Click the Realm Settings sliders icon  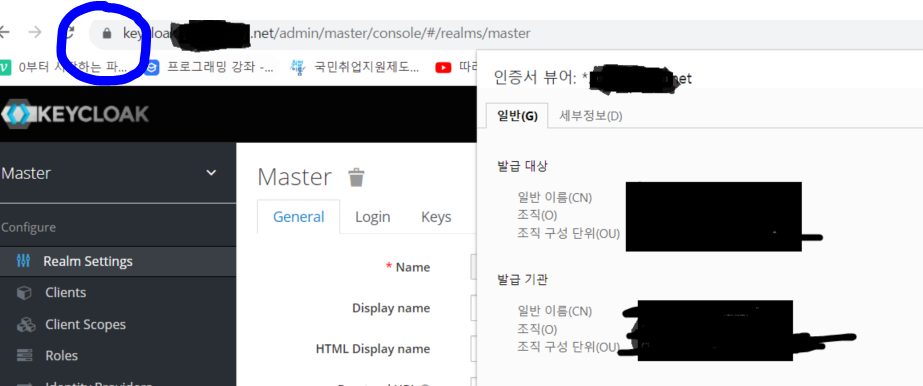tap(24, 261)
